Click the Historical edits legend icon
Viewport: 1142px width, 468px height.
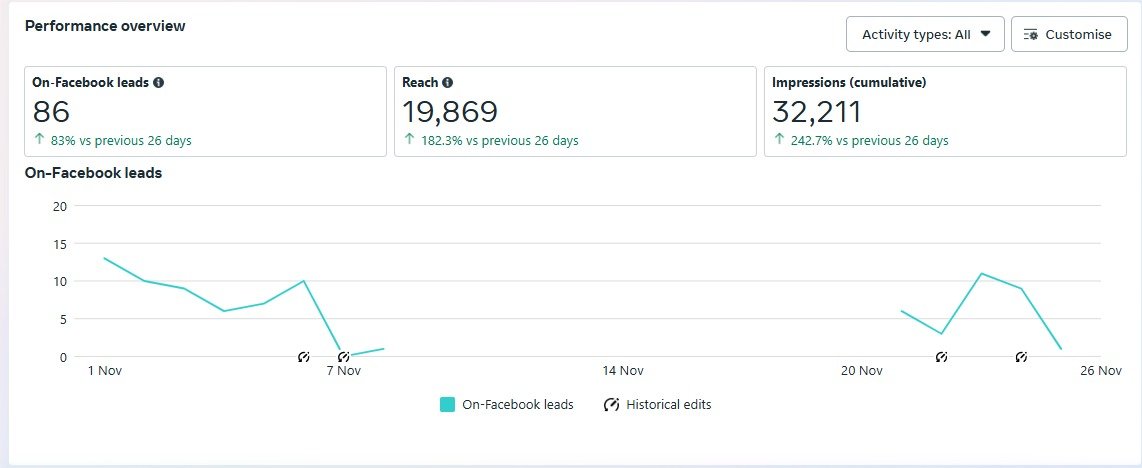[x=611, y=405]
